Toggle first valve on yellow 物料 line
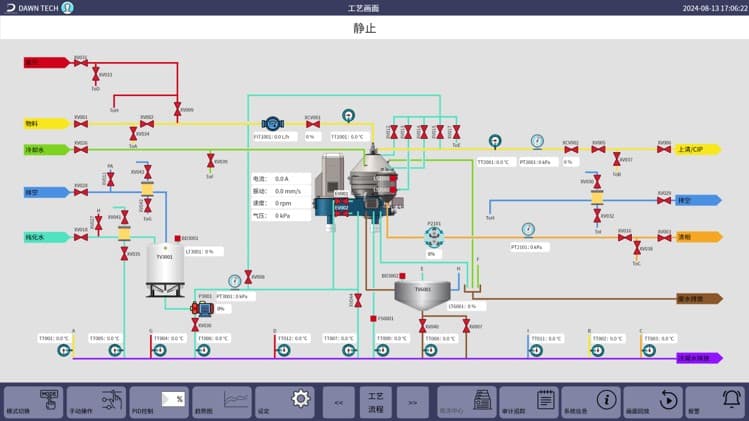749x421 pixels. pos(80,124)
